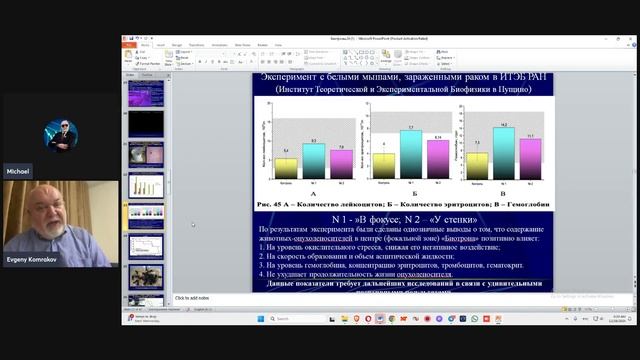Open the Animations ribbon tab
Image resolution: width=640 pixels, height=360 pixels.
219,45
